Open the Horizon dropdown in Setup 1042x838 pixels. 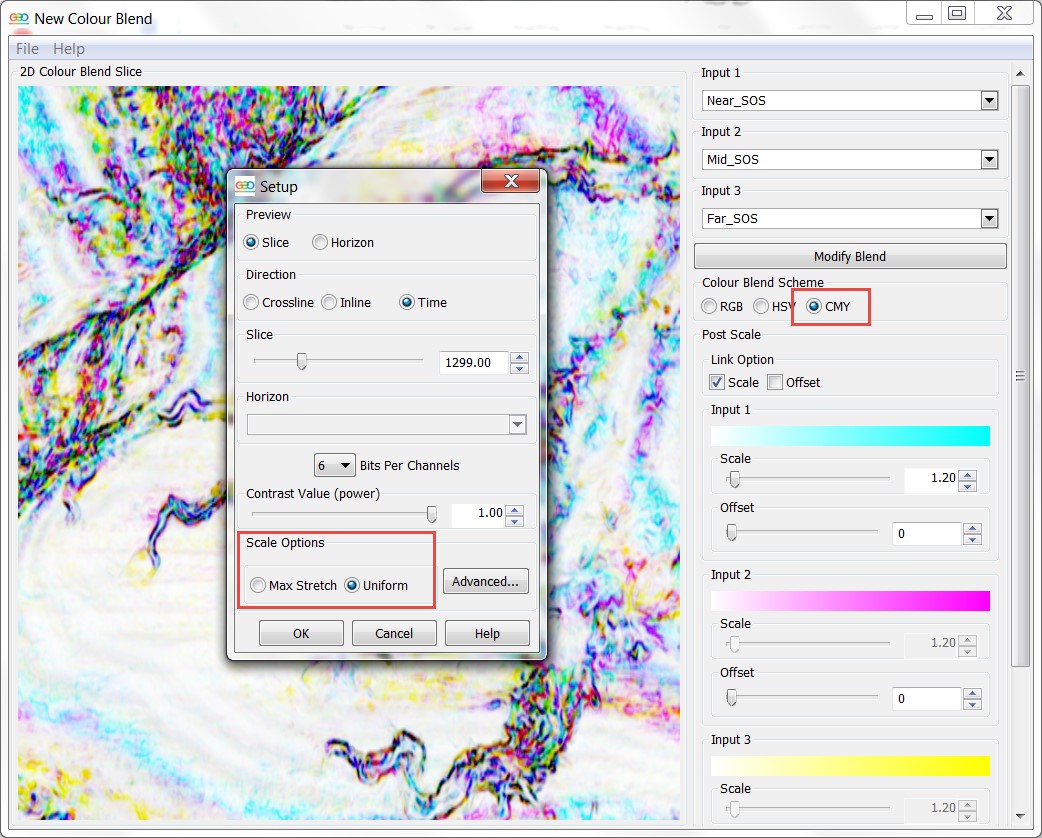tap(518, 425)
